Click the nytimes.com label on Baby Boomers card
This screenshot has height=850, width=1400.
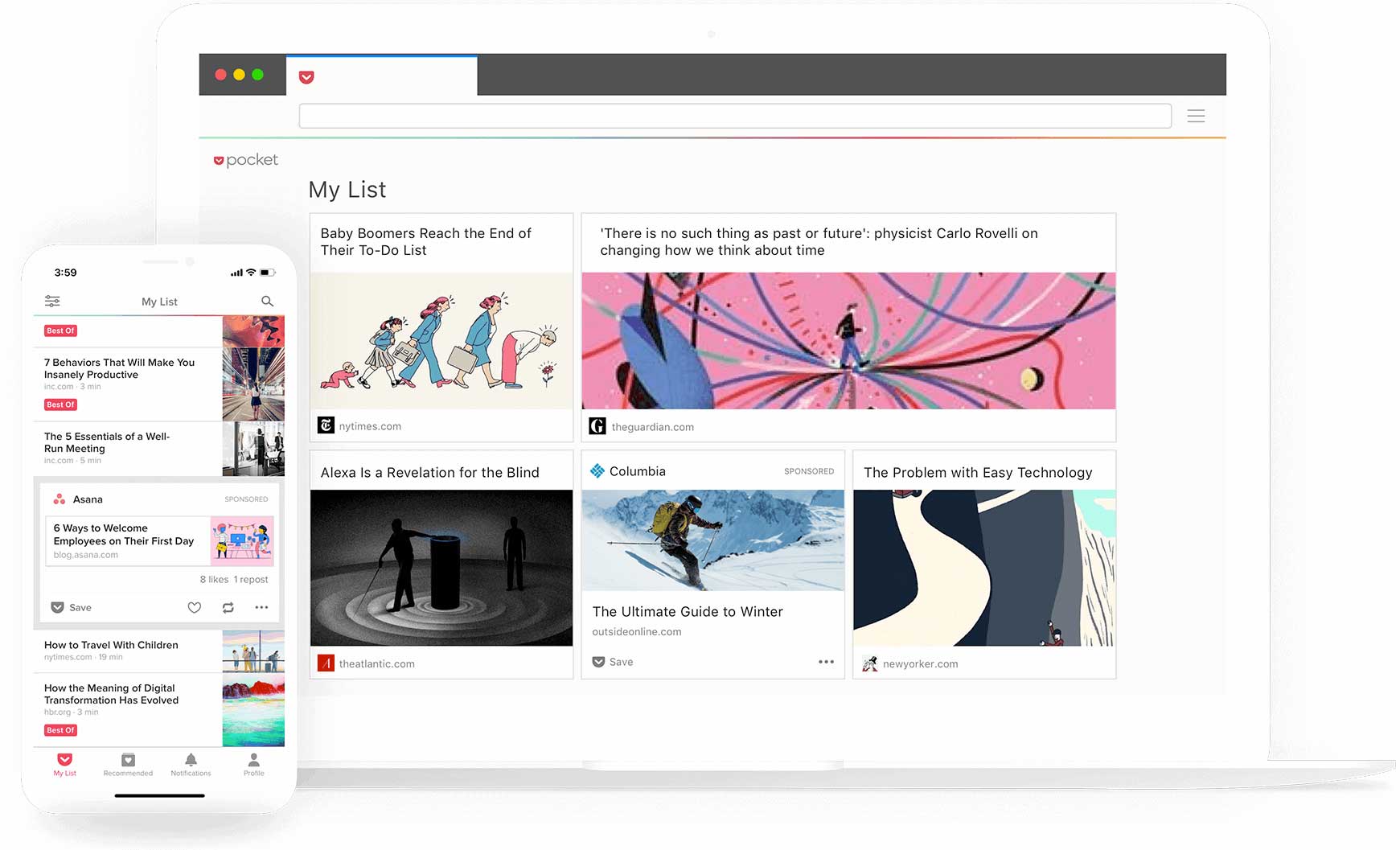[370, 426]
